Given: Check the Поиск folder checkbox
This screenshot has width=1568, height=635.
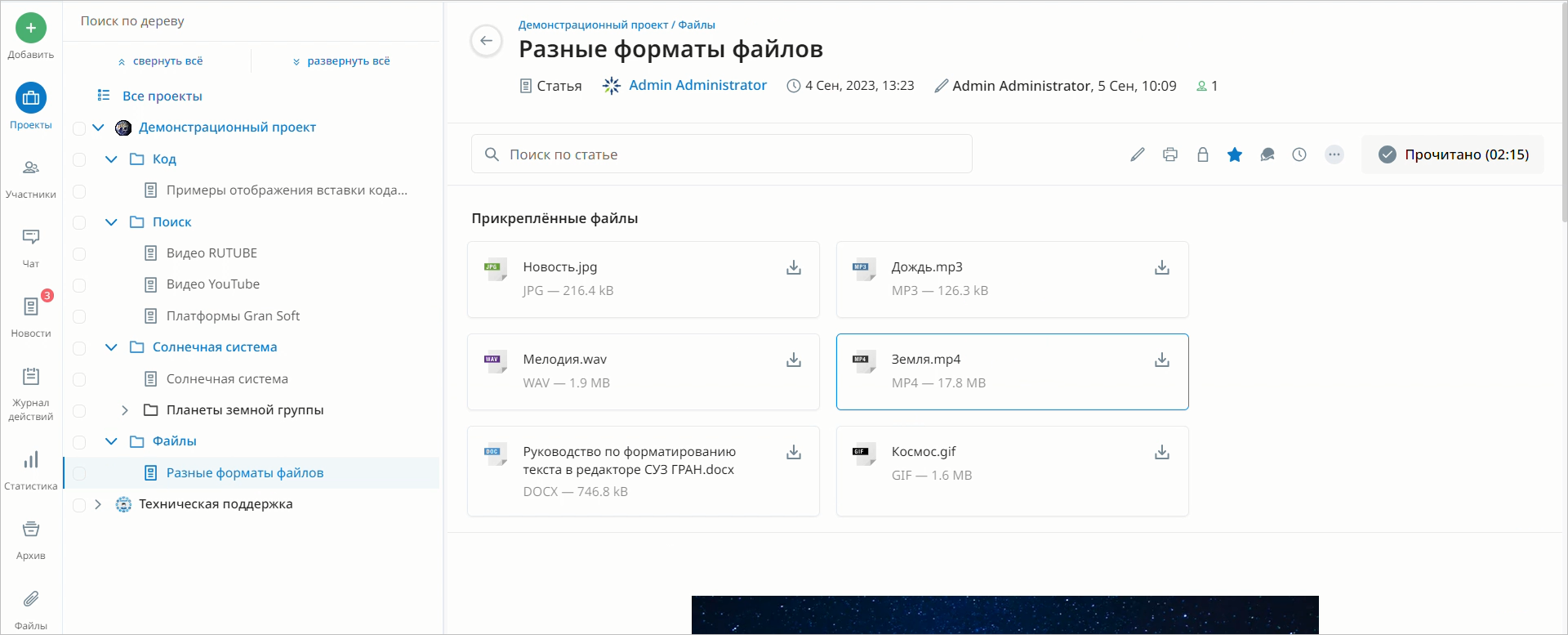Looking at the screenshot, I should pos(79,222).
